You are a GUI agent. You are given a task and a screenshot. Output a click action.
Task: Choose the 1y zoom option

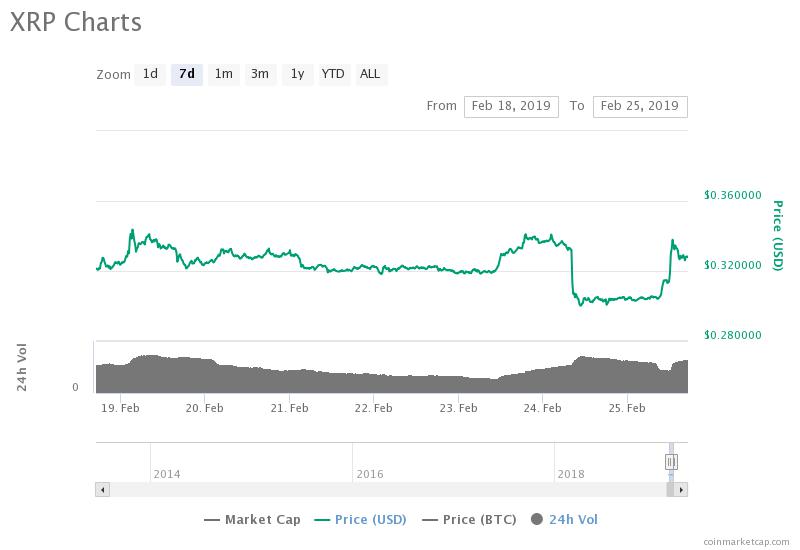(297, 74)
